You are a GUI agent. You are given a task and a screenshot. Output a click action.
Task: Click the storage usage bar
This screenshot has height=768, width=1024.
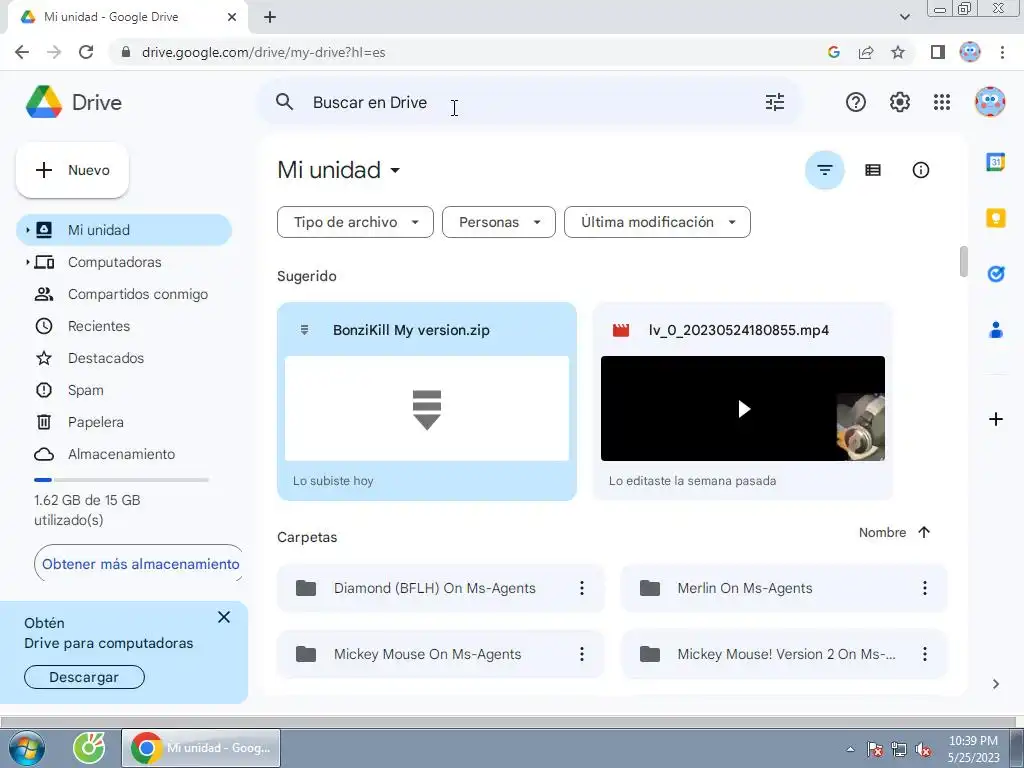click(121, 480)
